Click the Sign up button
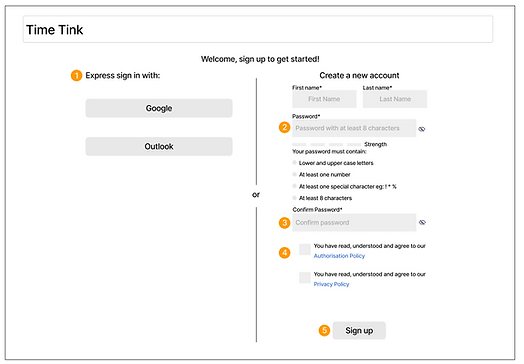Image resolution: width=524 pixels, height=364 pixels. click(x=359, y=330)
